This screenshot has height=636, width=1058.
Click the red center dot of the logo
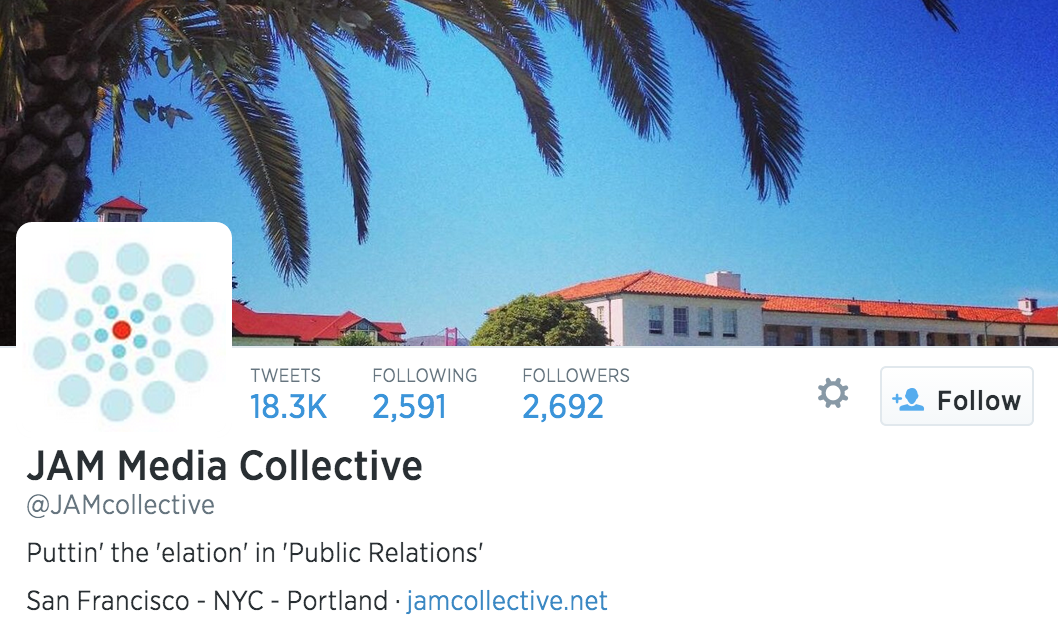(121, 330)
